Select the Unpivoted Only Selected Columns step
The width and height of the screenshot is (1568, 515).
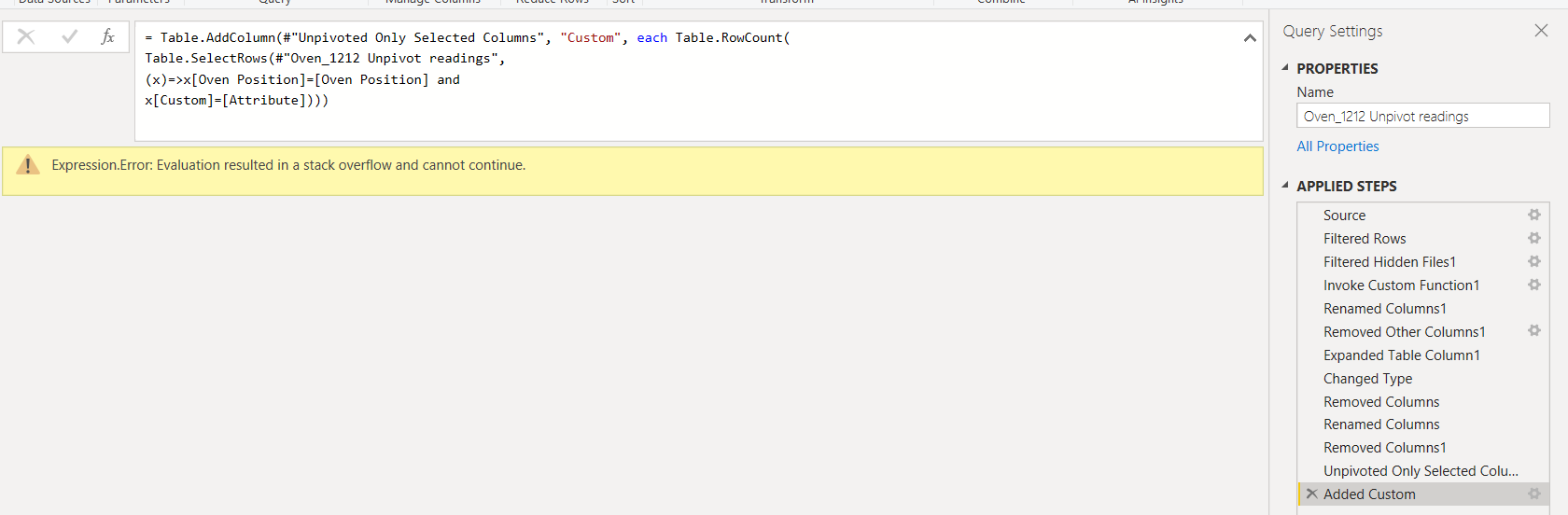1422,471
